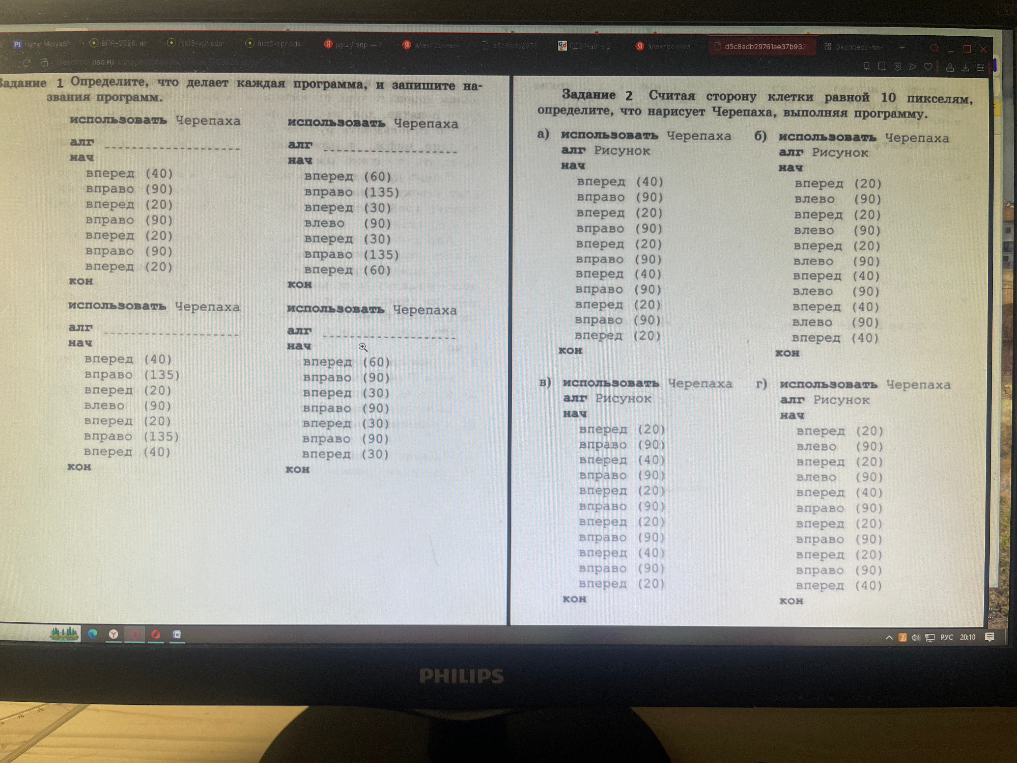Screen dimensions: 1017x763
Task: Show hidden tray icons with the chevron
Action: [x=889, y=638]
